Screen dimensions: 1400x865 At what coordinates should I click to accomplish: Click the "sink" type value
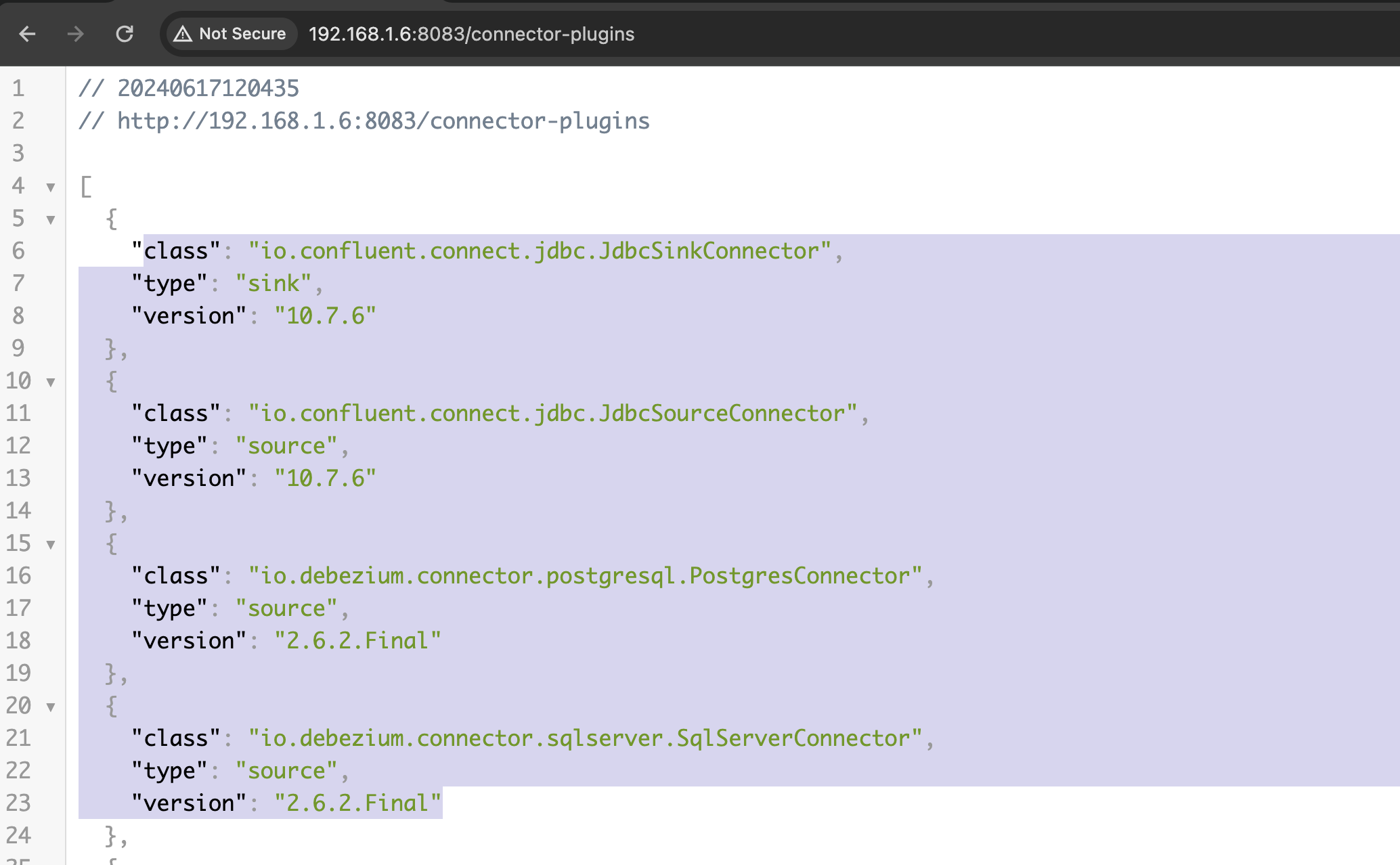click(274, 284)
